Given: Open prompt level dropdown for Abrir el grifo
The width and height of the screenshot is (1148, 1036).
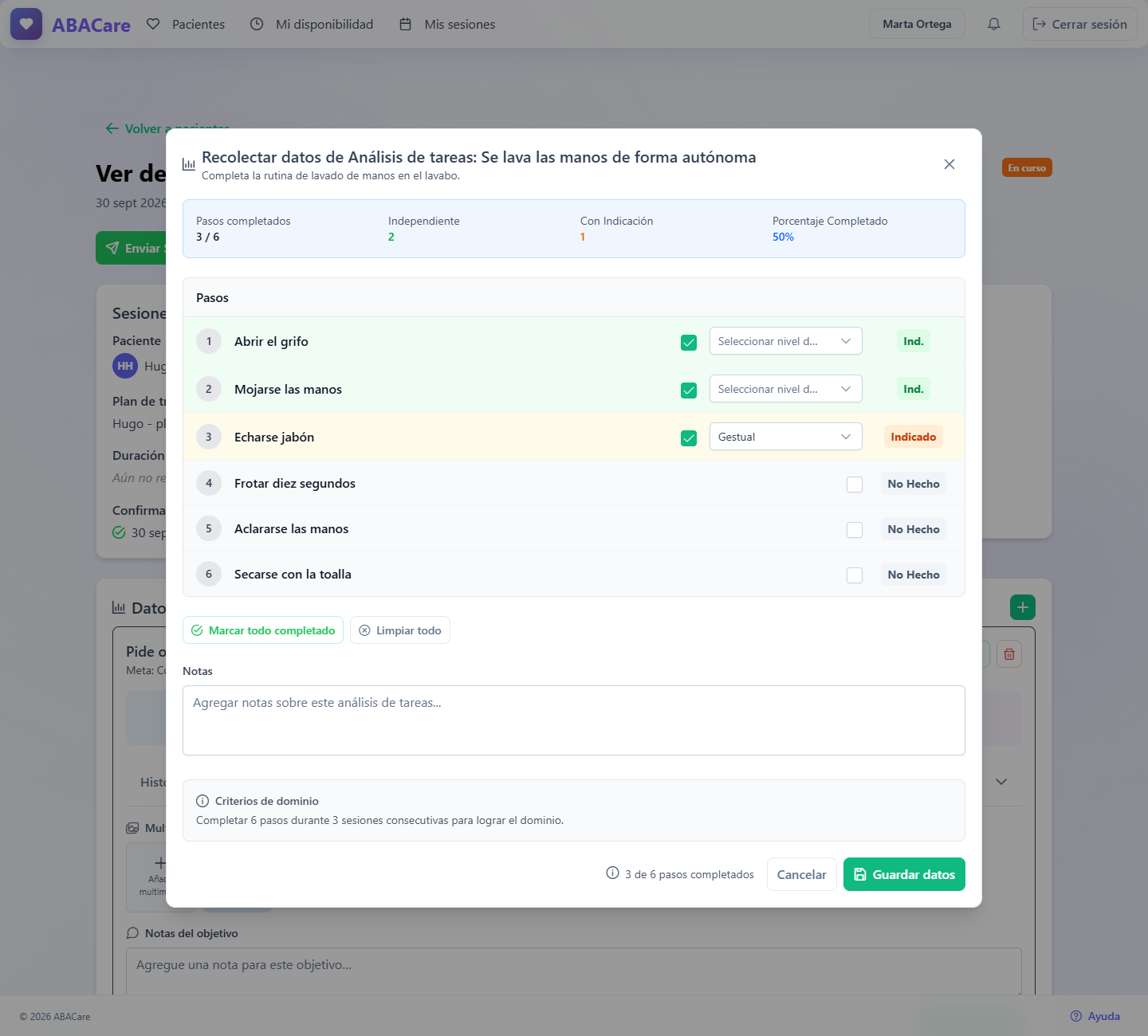Looking at the screenshot, I should coord(786,341).
